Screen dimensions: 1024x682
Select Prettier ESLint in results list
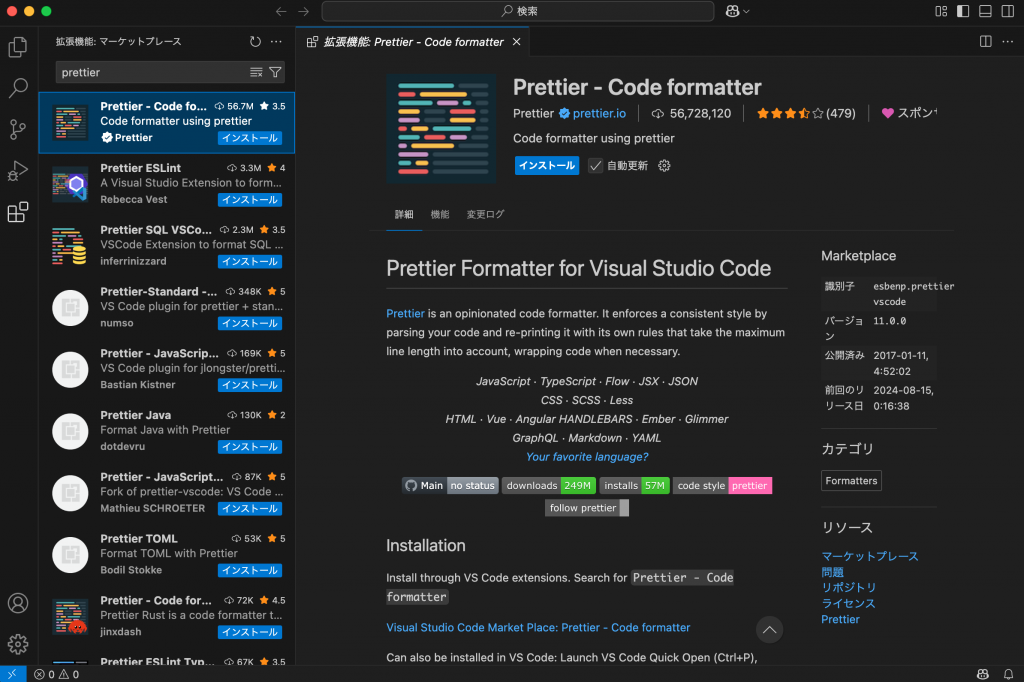point(167,184)
